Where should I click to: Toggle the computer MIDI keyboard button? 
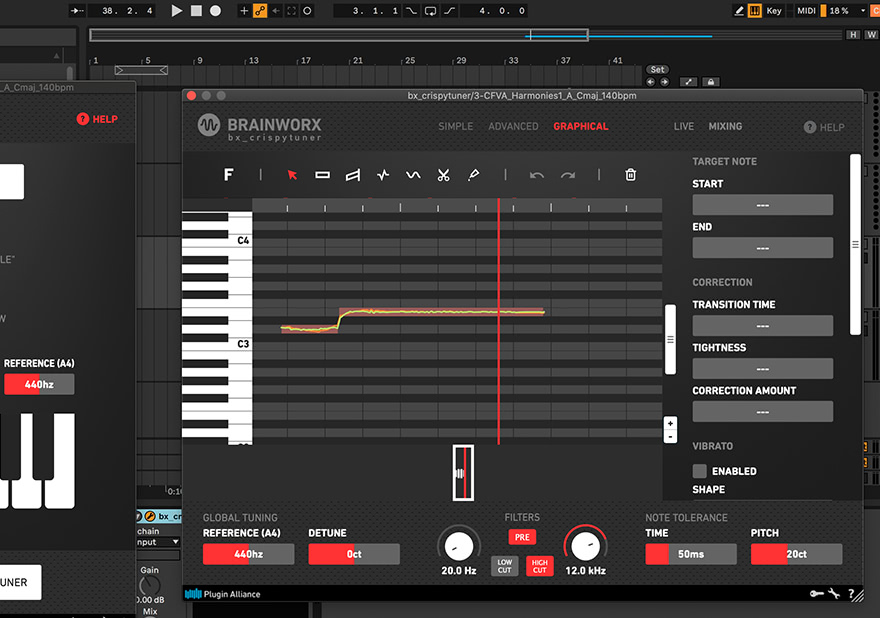pos(755,11)
